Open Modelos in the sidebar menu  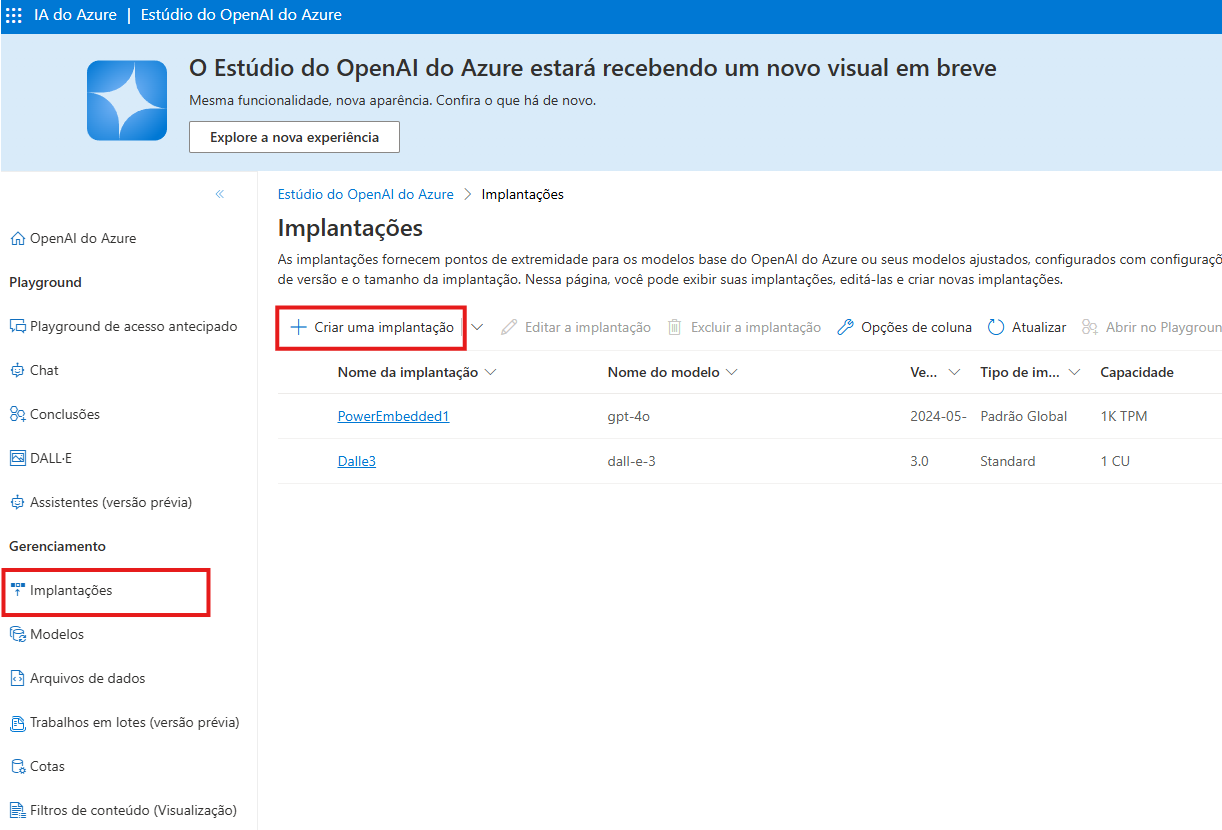57,634
